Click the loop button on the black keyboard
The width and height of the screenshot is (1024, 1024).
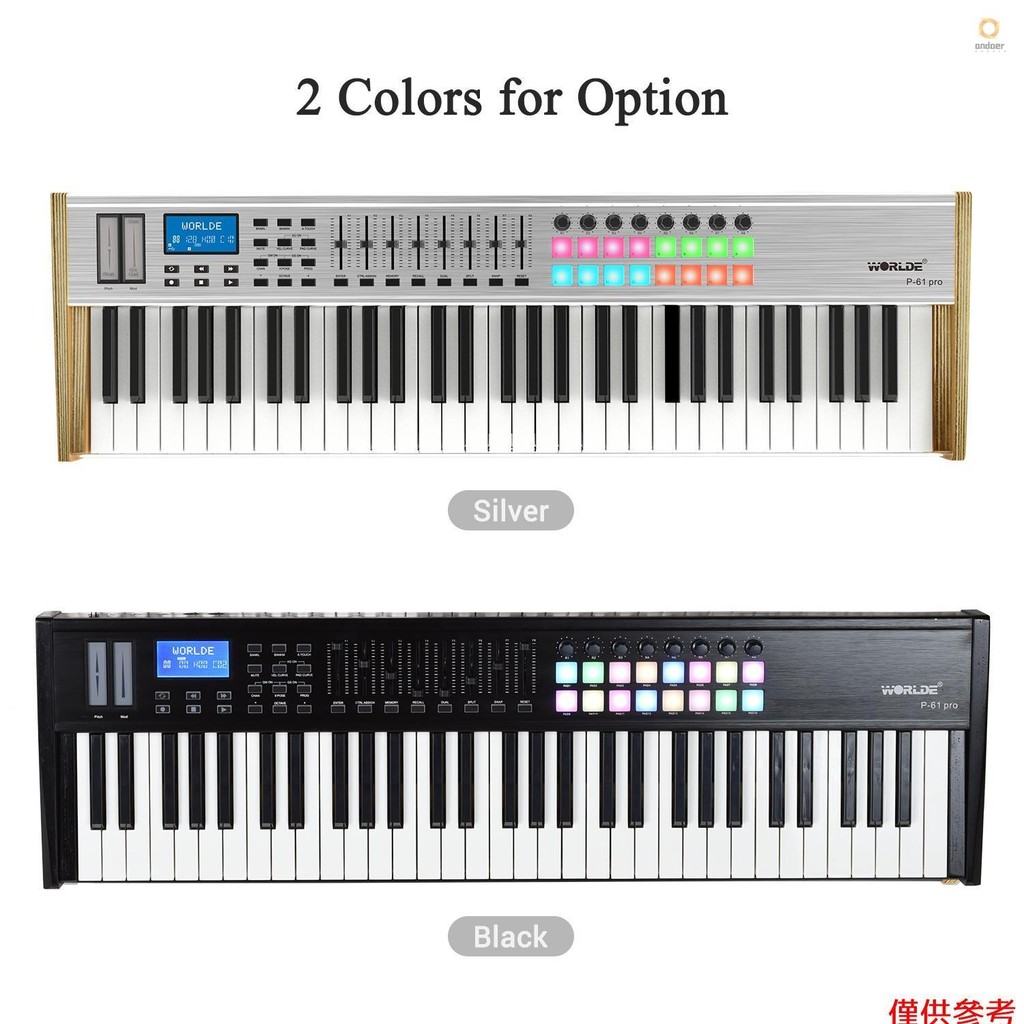click(163, 696)
